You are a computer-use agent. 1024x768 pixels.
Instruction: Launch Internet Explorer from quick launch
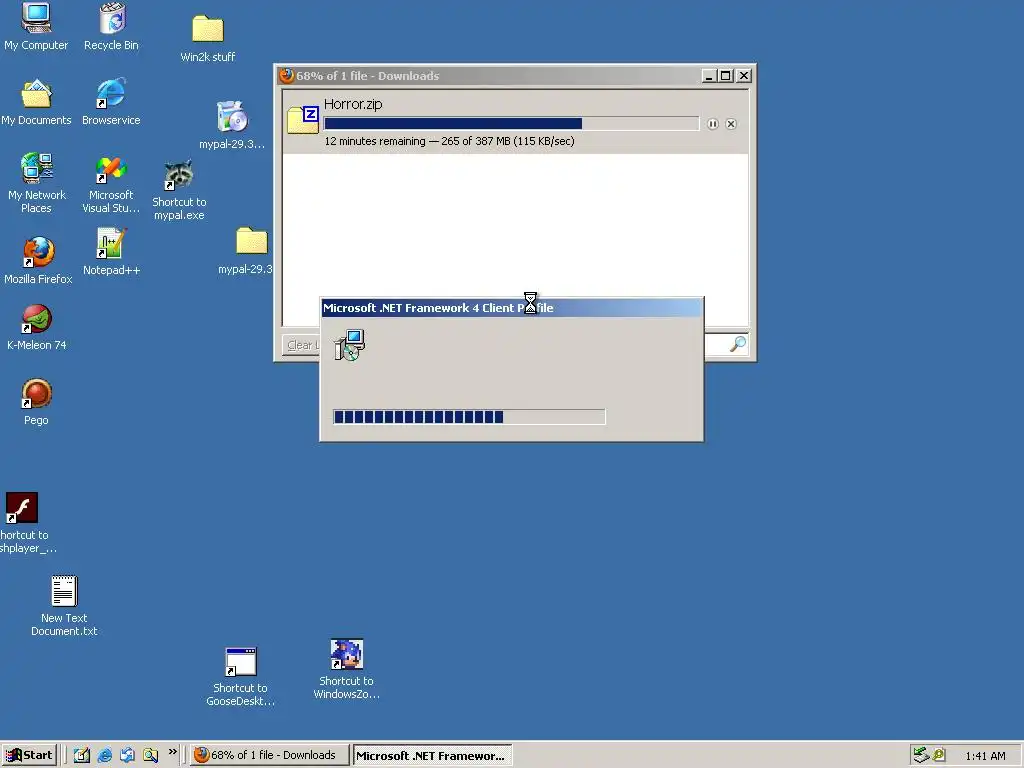point(104,756)
